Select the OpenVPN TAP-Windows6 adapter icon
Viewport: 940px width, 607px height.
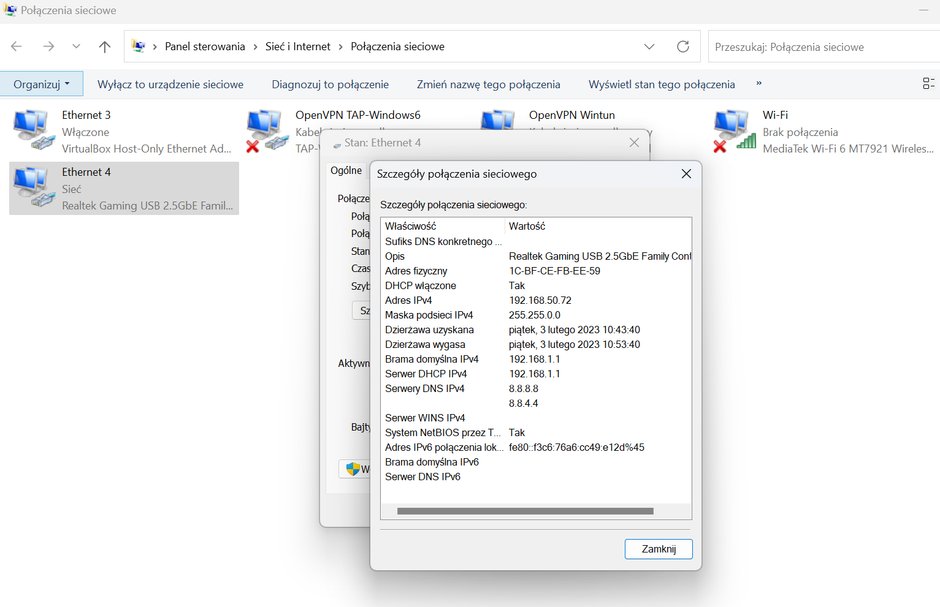point(264,130)
